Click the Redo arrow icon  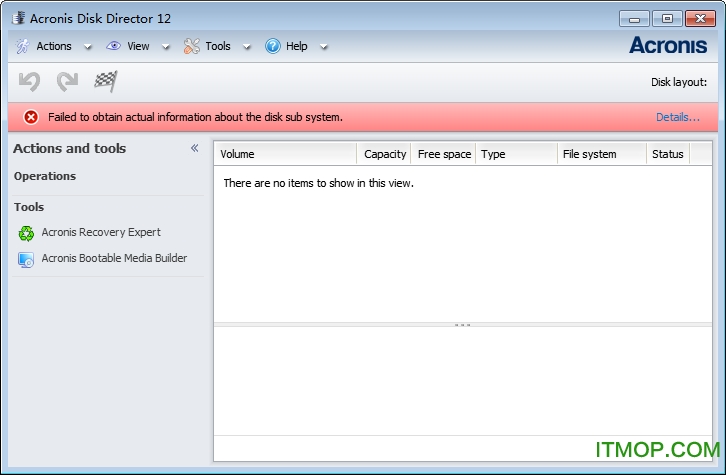tap(67, 82)
